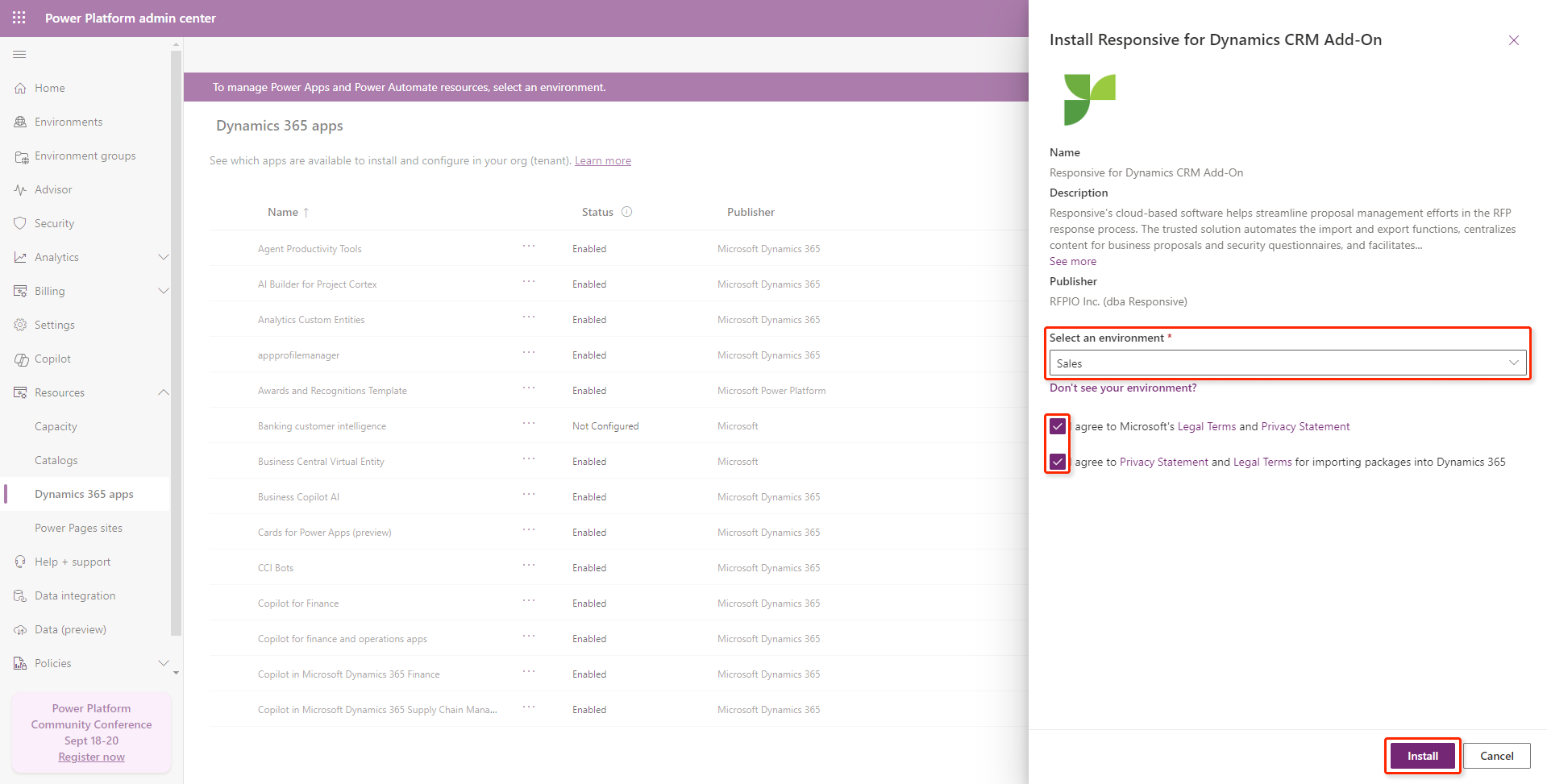The height and width of the screenshot is (784, 1547).
Task: Select Awards and Recognitions Template row
Action: click(x=618, y=391)
